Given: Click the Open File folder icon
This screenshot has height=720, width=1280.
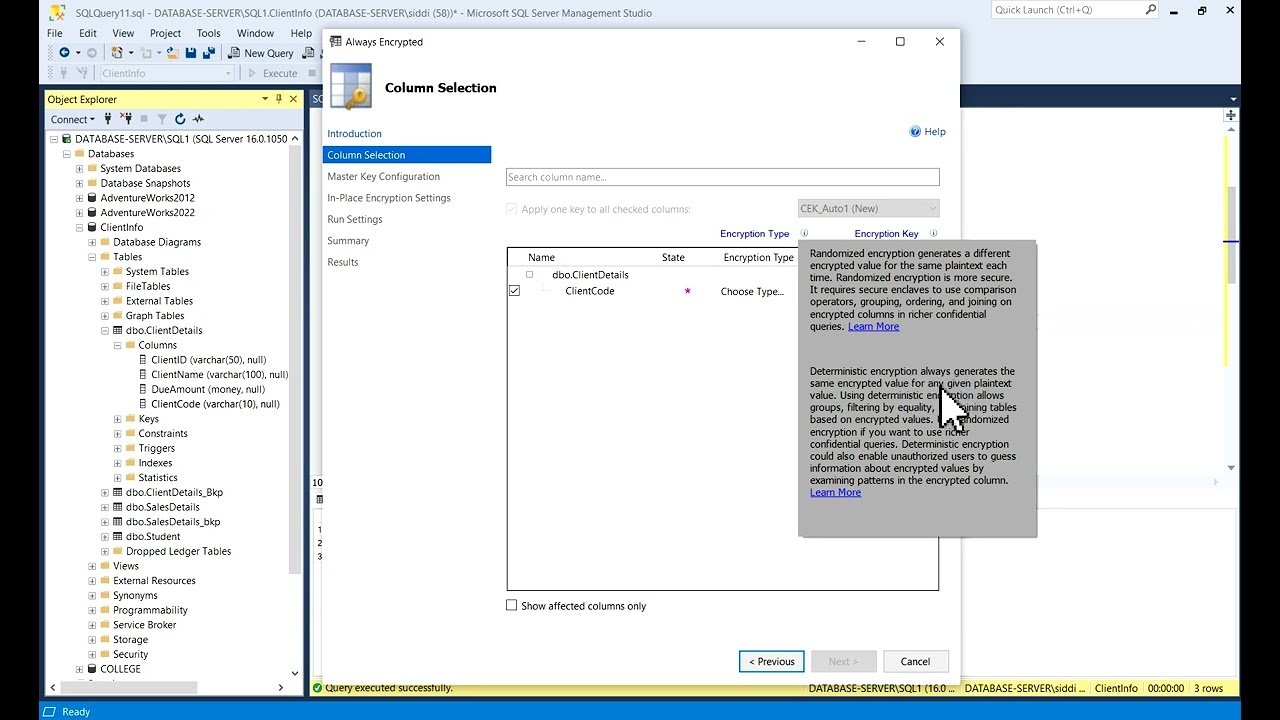Looking at the screenshot, I should click(x=173, y=53).
